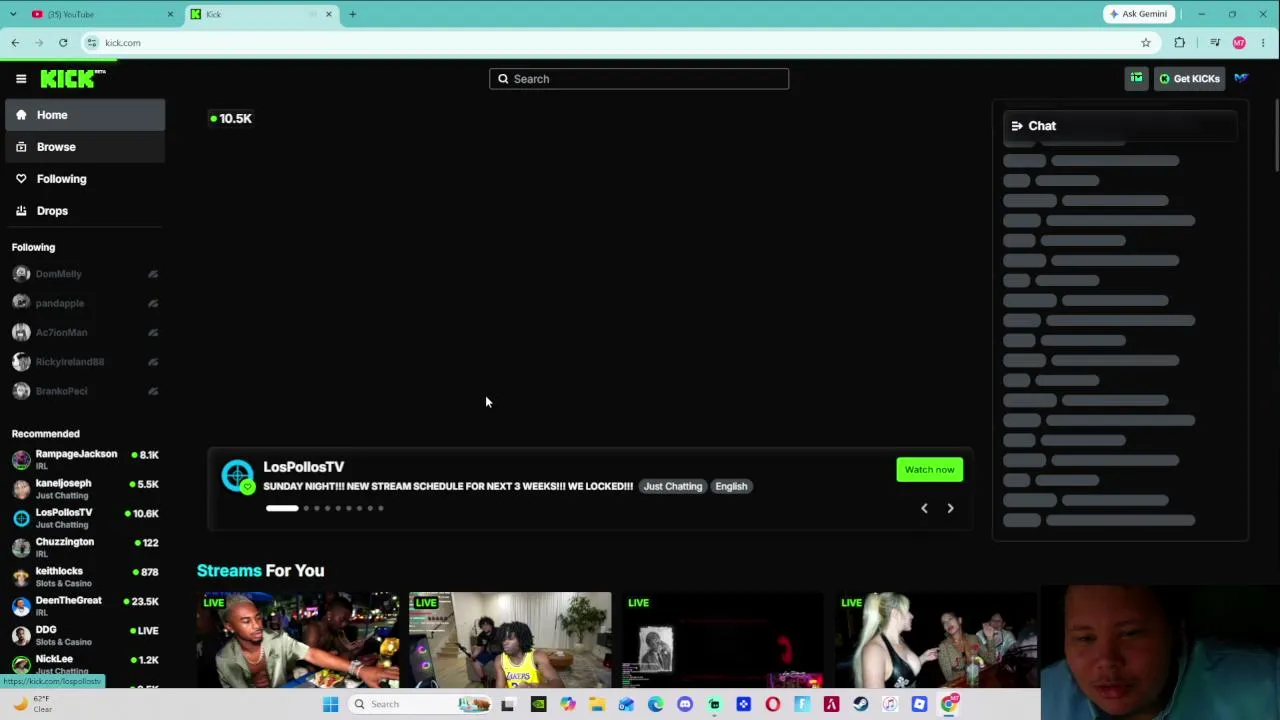
Task: Click the Just Chatting category tag
Action: click(673, 486)
